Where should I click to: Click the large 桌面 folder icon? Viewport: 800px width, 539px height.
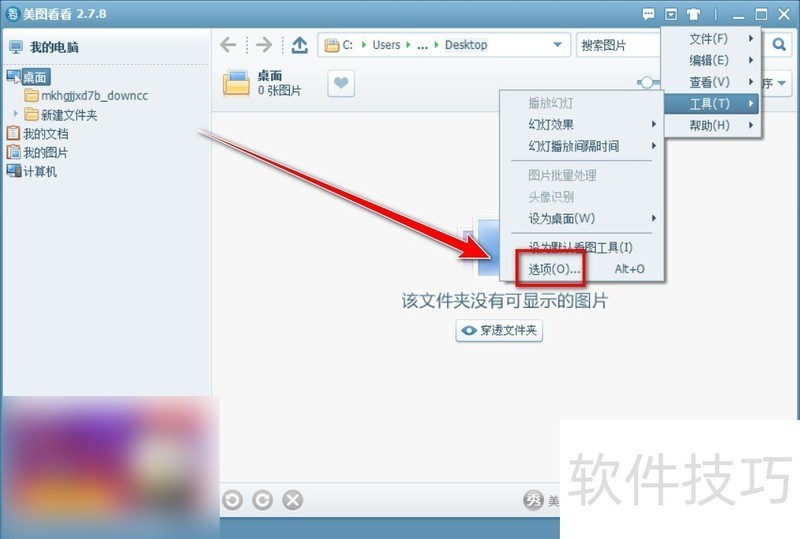(x=236, y=83)
